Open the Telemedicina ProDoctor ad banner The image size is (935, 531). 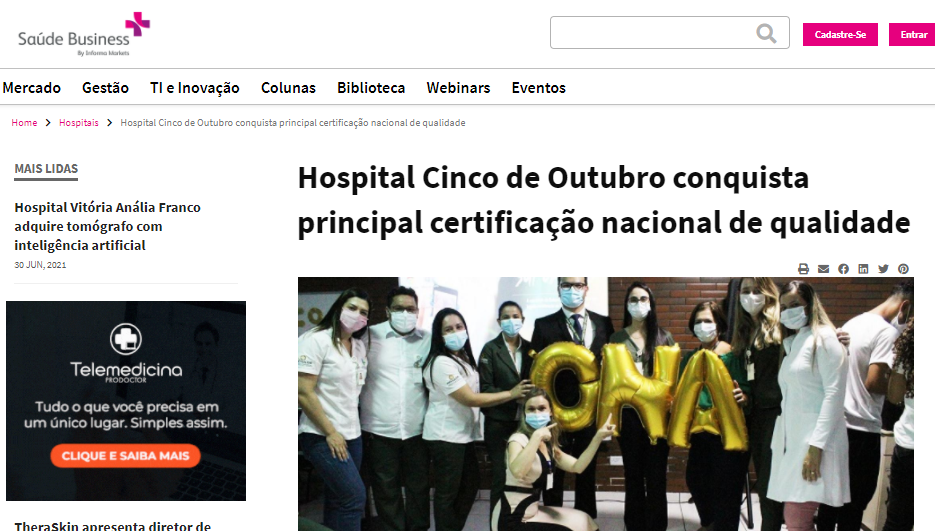(126, 400)
